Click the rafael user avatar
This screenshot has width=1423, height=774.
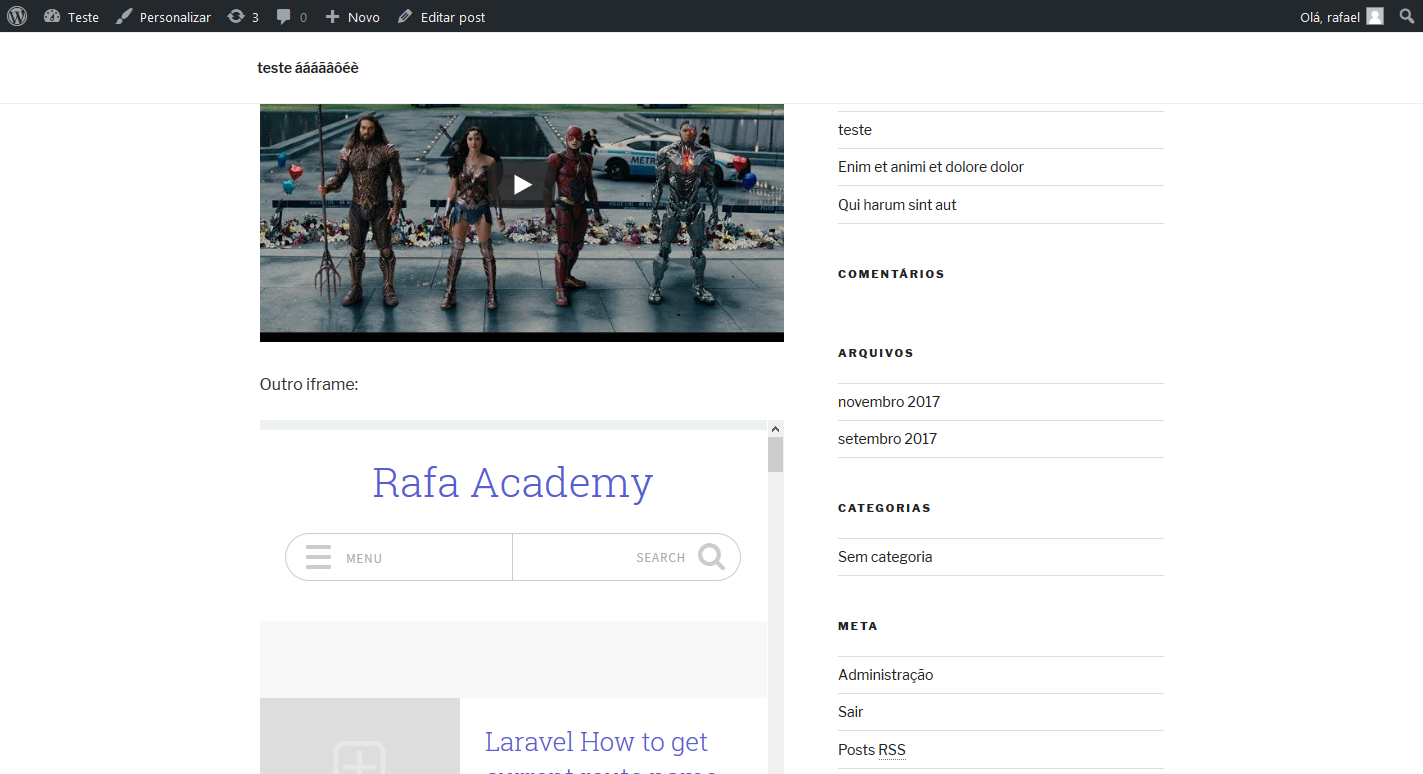(1375, 16)
